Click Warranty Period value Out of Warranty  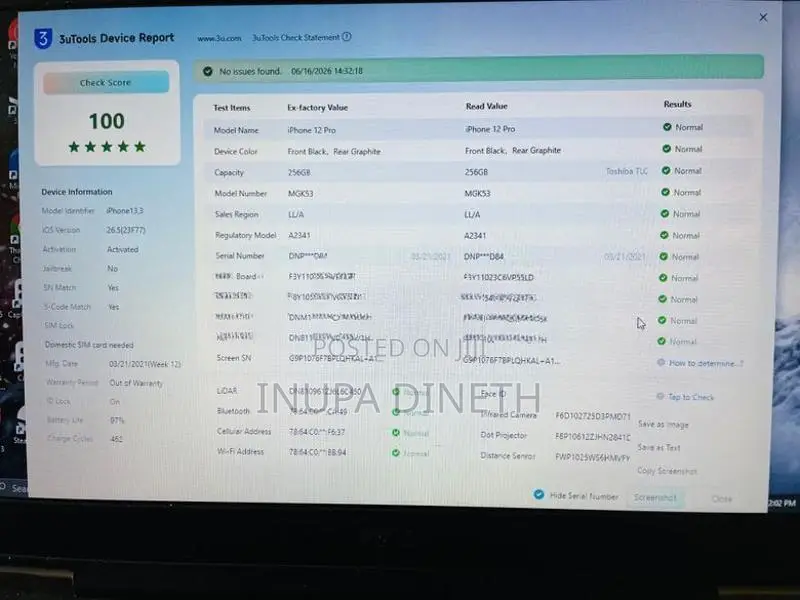pyautogui.click(x=136, y=383)
